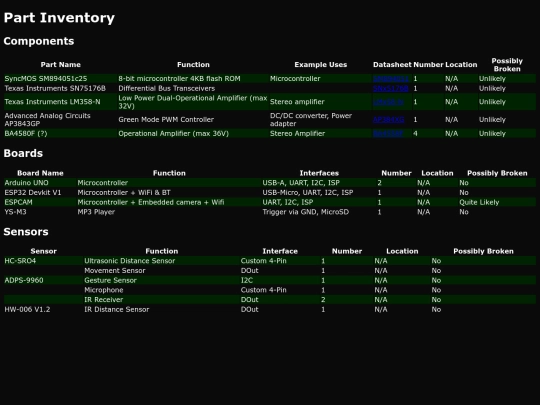
Task: Click the 'Sensor' column header
Action: click(43, 251)
